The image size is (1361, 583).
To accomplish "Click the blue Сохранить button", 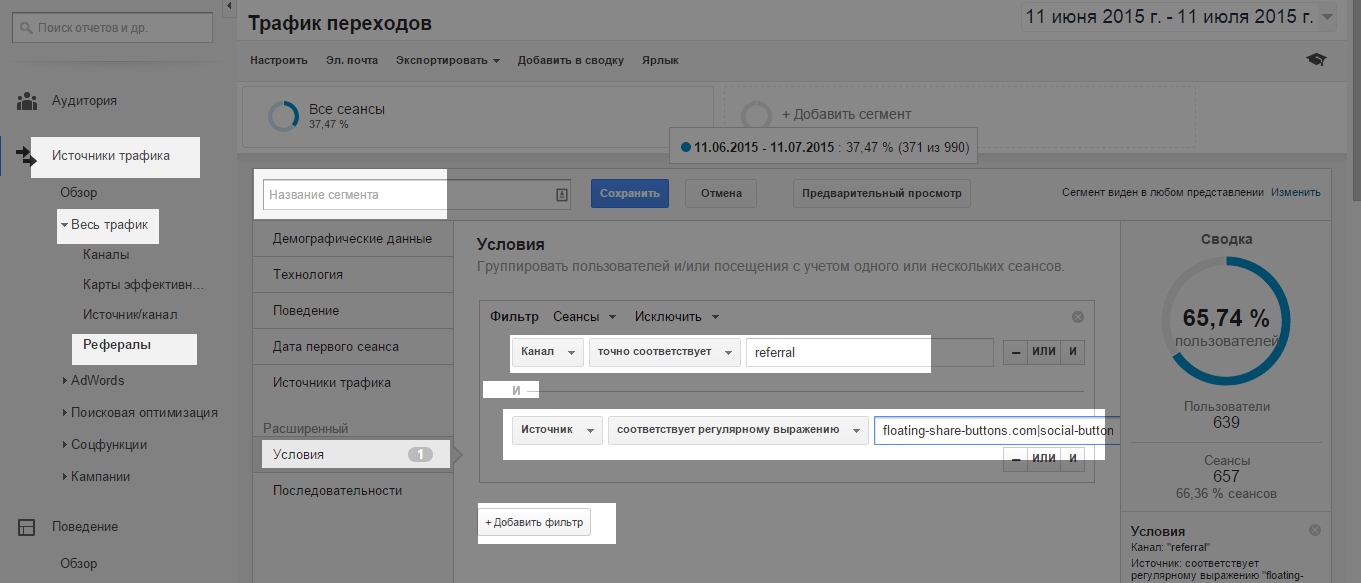I will coord(629,193).
